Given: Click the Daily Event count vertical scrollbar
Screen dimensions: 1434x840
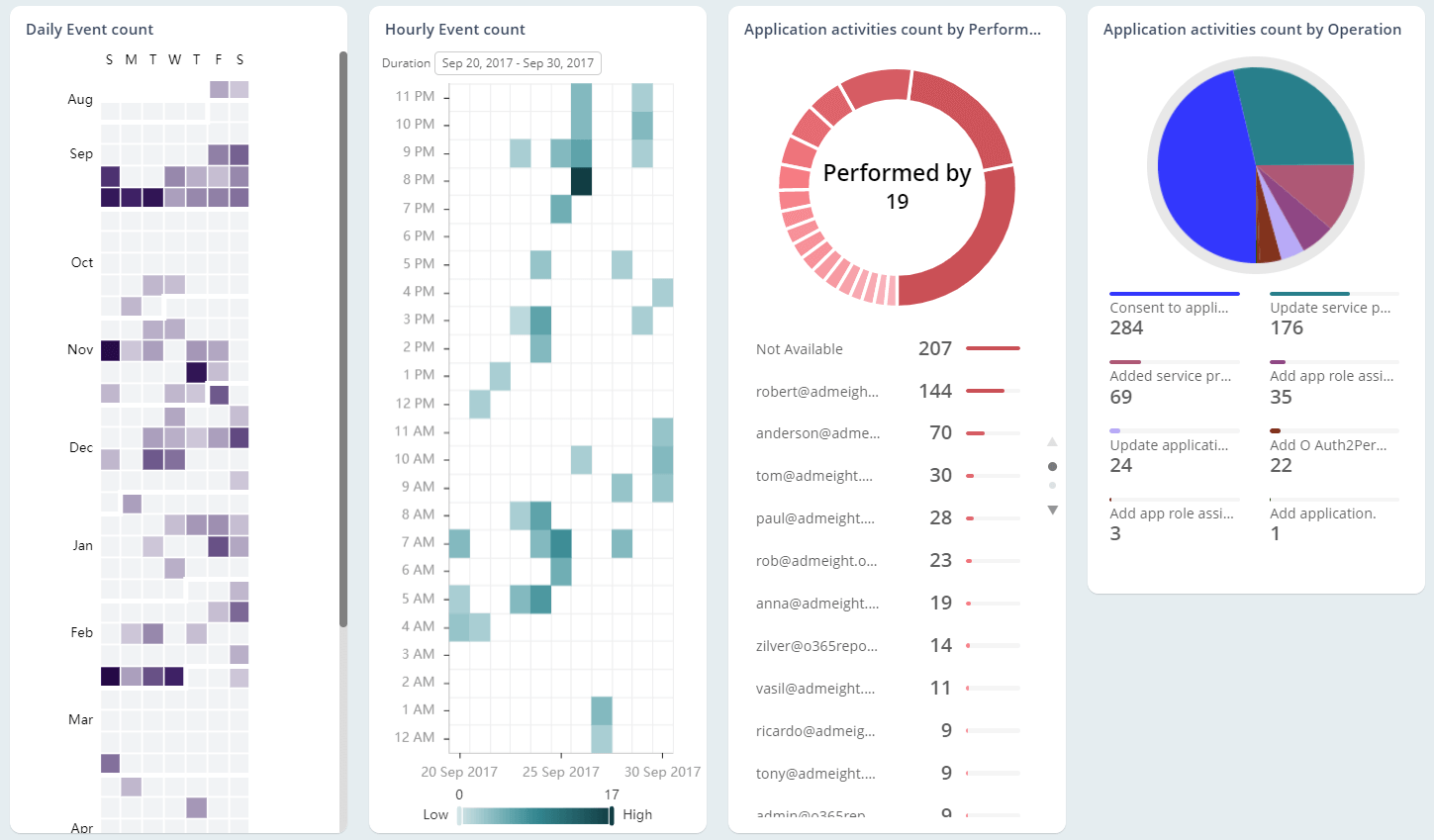Looking at the screenshot, I should coord(343,336).
